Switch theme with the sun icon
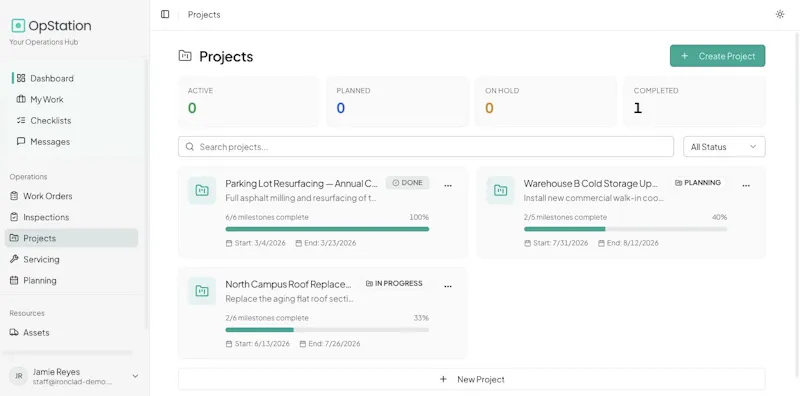 click(780, 14)
